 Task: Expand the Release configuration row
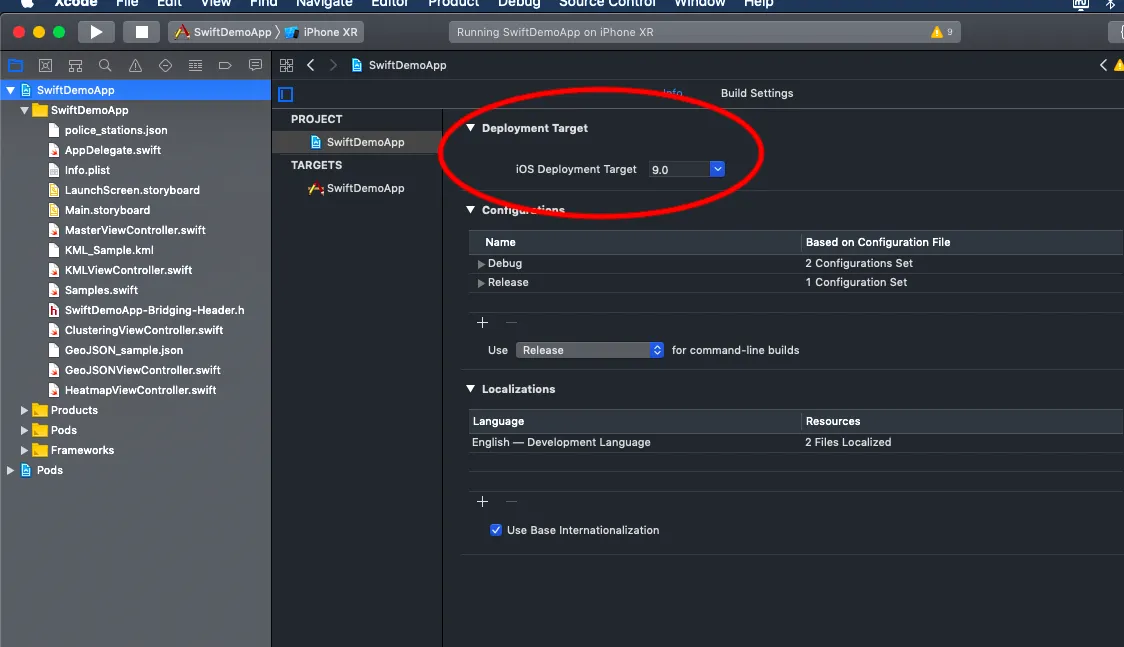click(481, 283)
